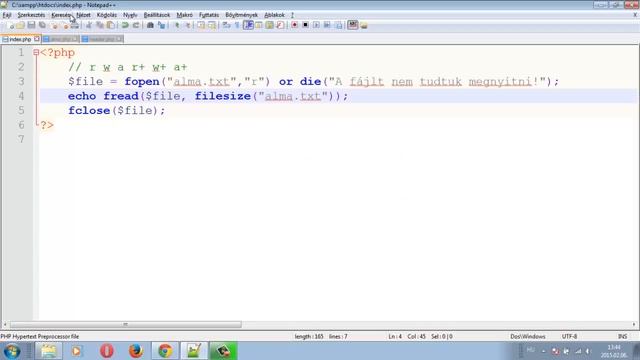
Task: Toggle Show All Characters pilcrow icon
Action: point(237,25)
